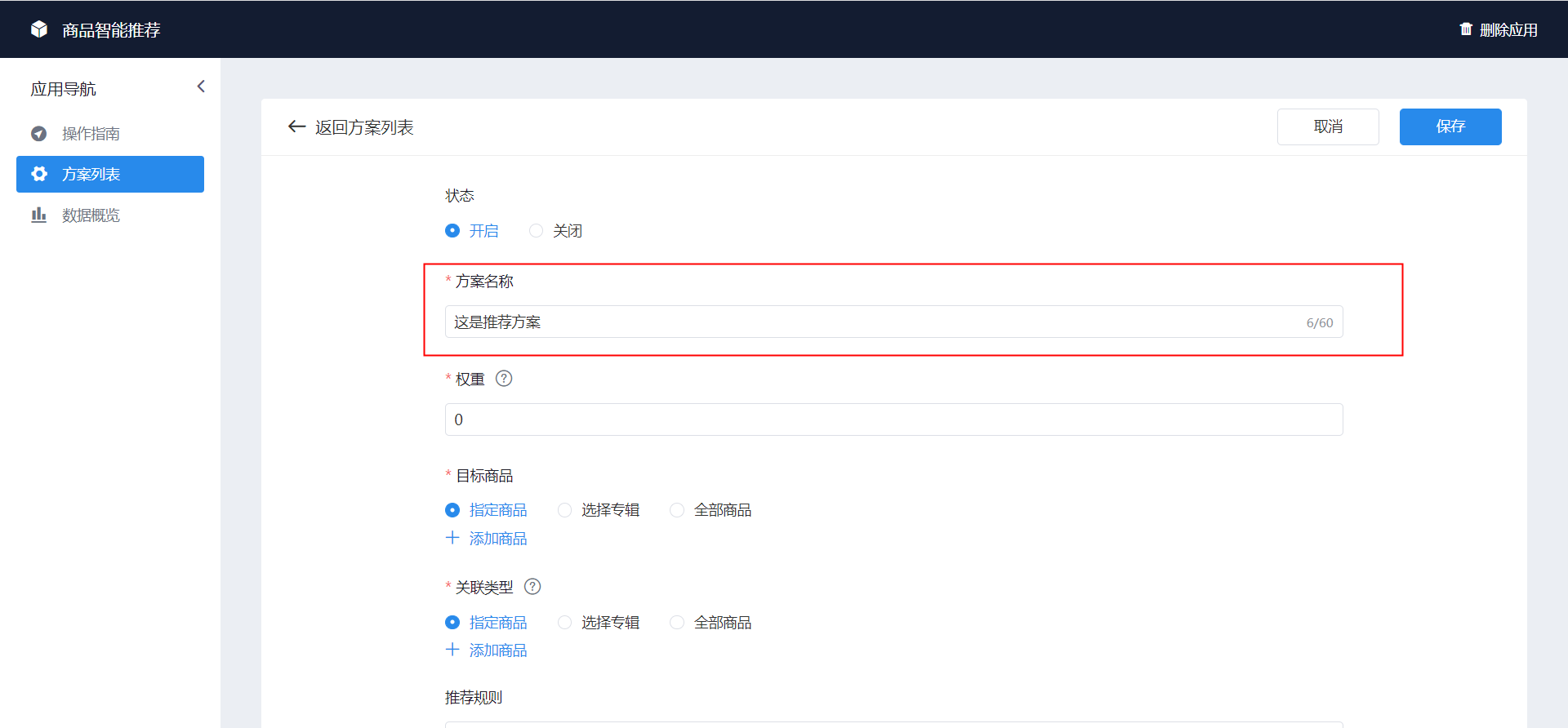This screenshot has height=728, width=1568.
Task: Click the 添加商品 link under 关联类型
Action: click(498, 650)
